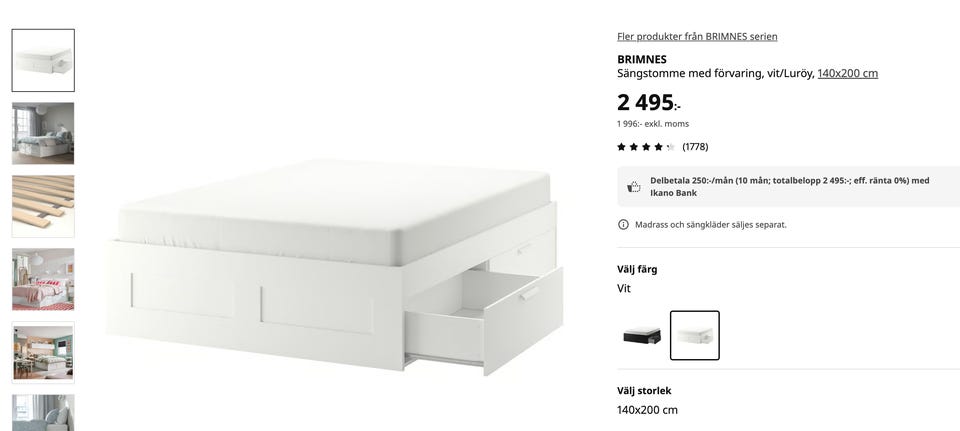Screen dimensions: 960x431
Task: Click the basket icon in Delbetala banner
Action: [633, 187]
